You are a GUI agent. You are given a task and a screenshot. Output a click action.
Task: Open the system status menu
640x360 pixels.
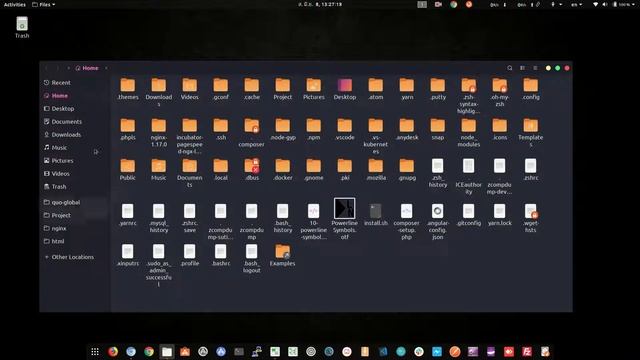(x=614, y=4)
